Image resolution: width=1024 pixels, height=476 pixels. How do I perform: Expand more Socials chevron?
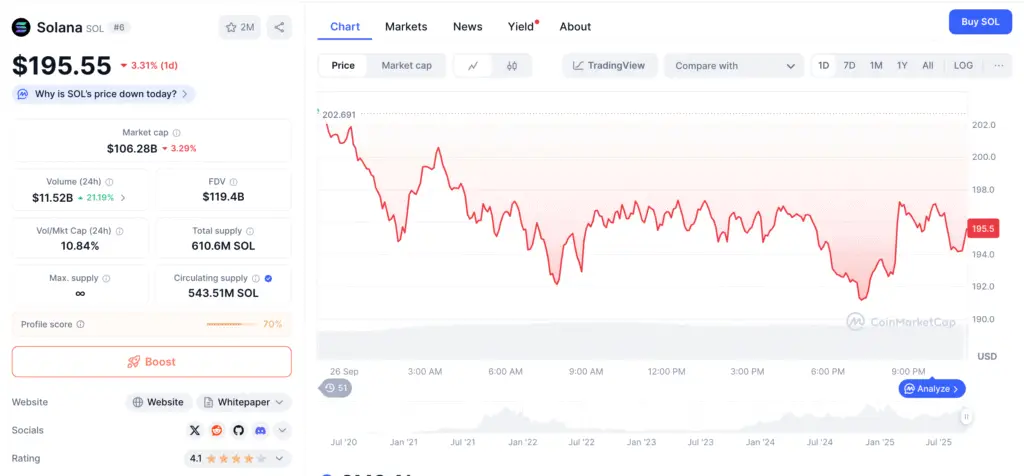point(282,430)
